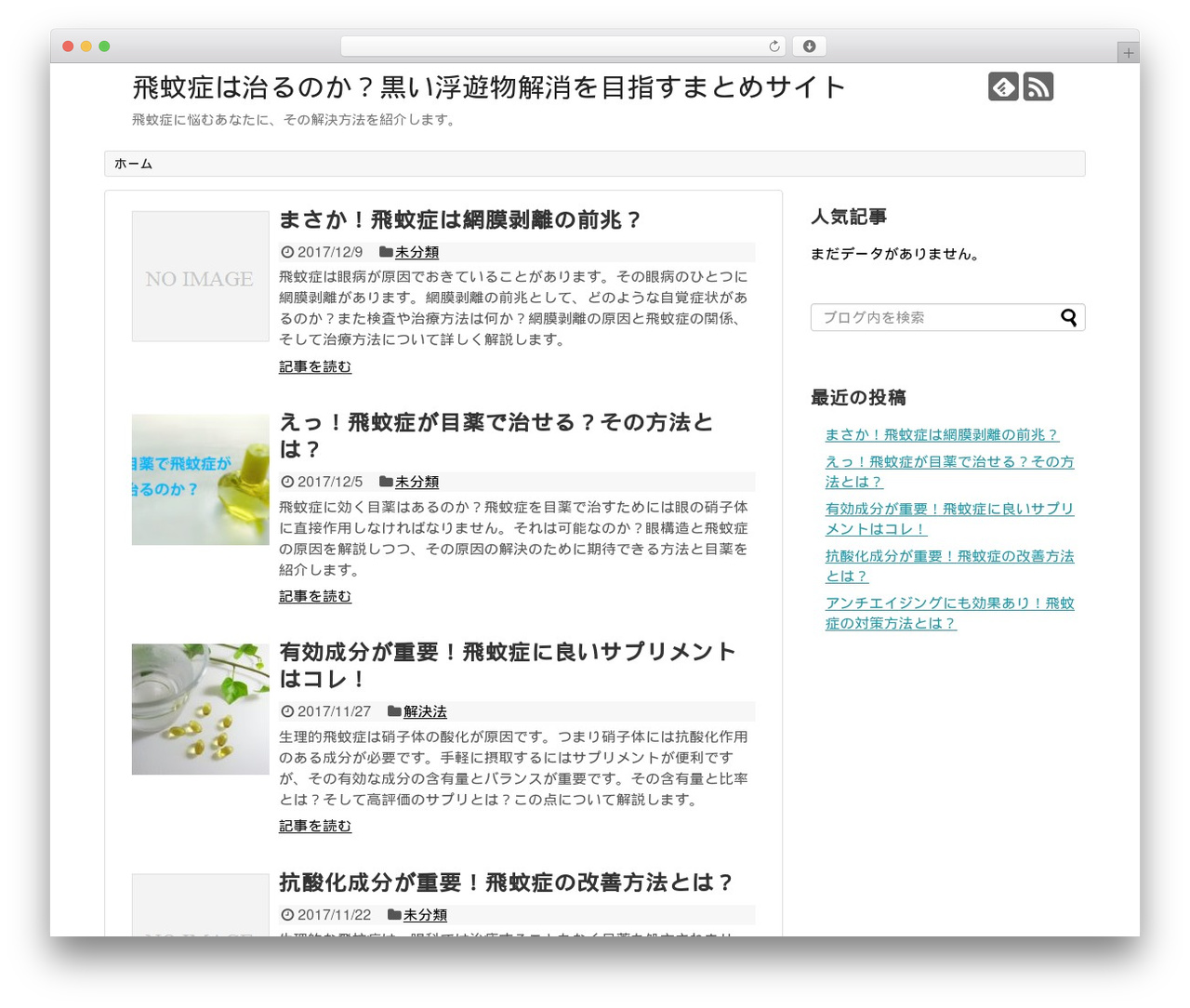
Task: Open the eye drops bottle thumbnail
Action: click(x=200, y=480)
